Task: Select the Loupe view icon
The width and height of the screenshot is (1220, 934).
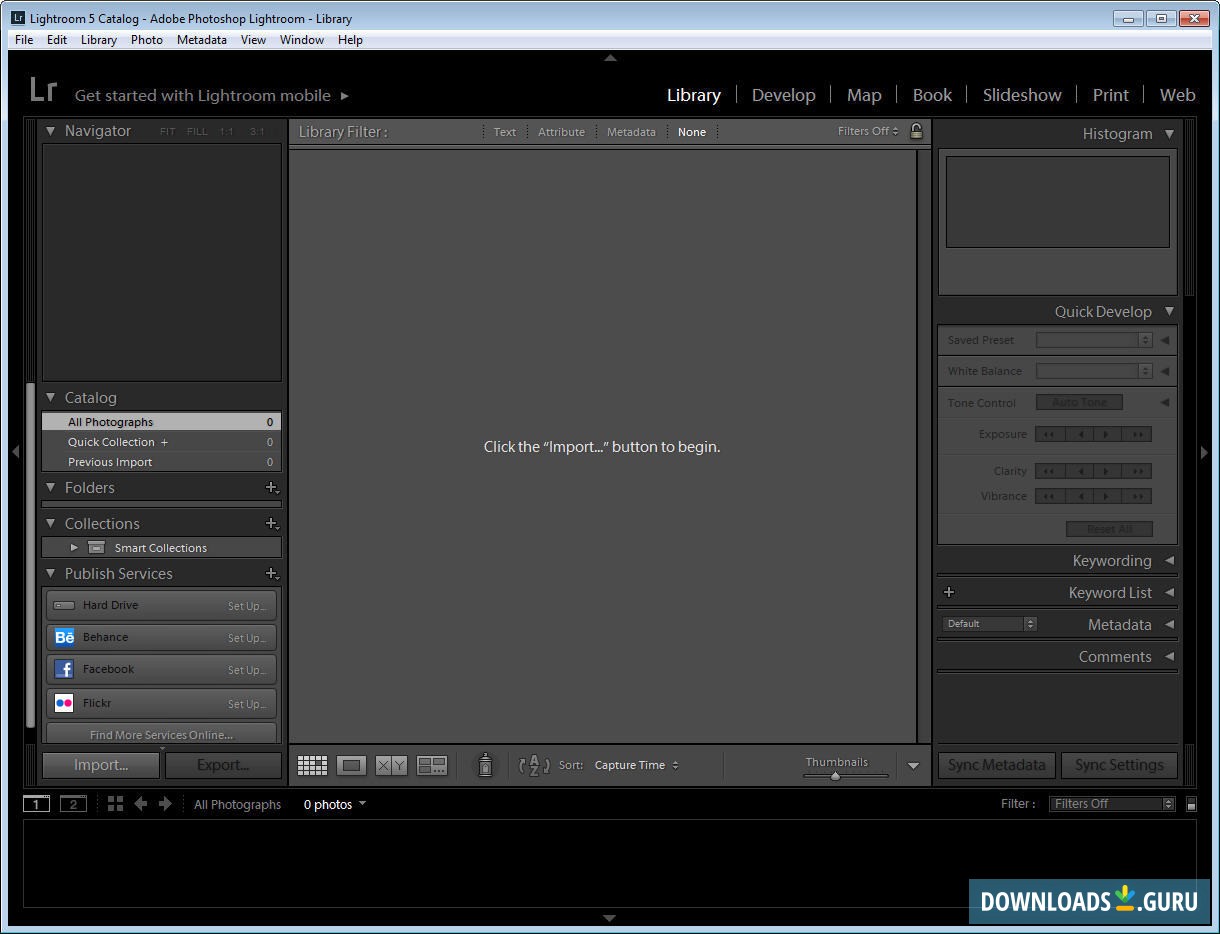Action: pyautogui.click(x=351, y=766)
